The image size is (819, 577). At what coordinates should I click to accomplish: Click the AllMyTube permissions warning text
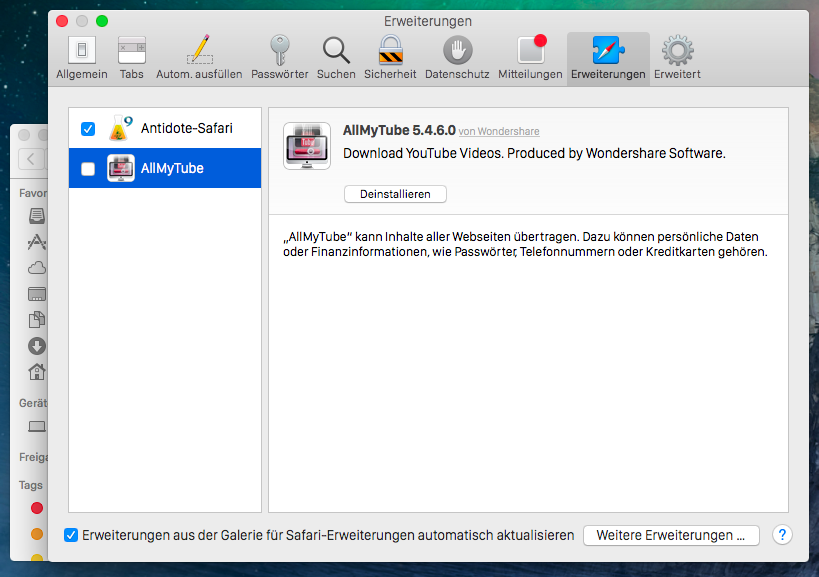(525, 244)
